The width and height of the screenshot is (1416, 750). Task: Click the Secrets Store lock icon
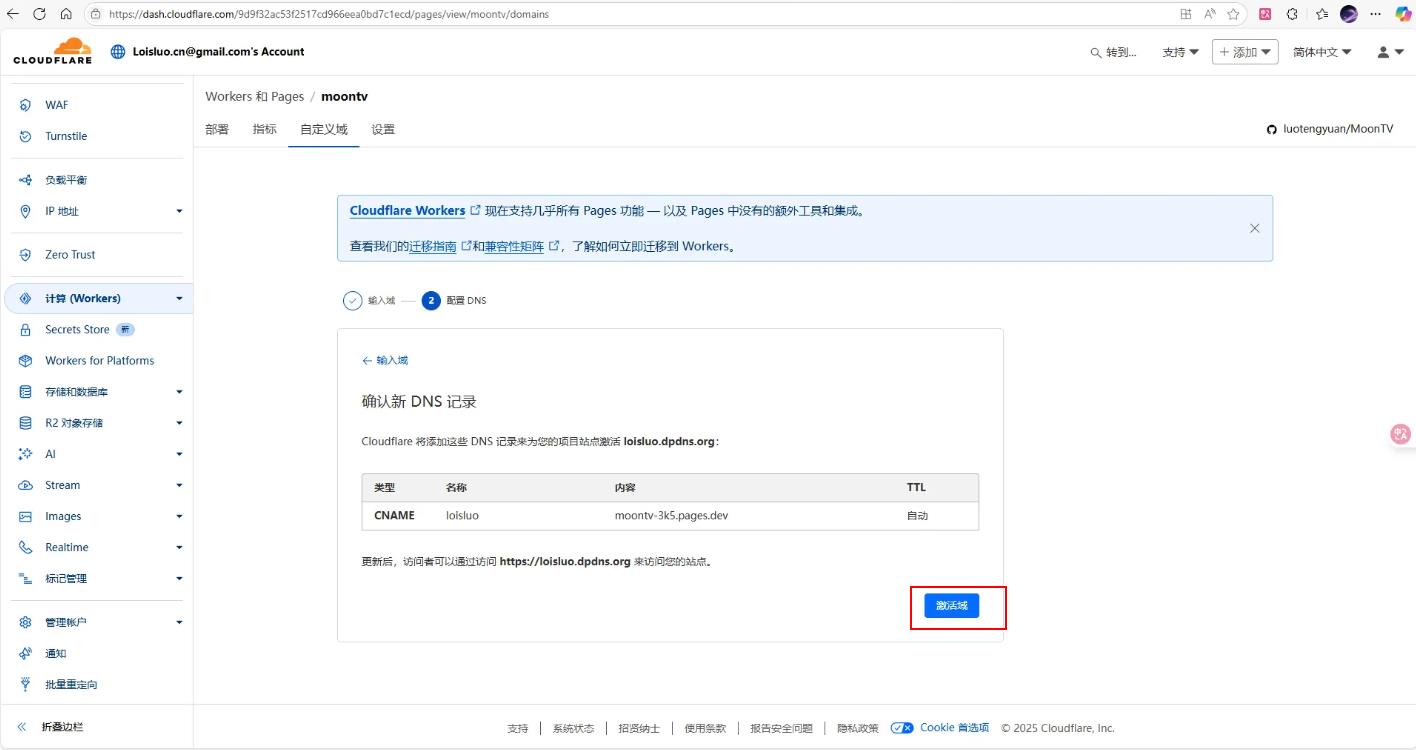pos(25,329)
